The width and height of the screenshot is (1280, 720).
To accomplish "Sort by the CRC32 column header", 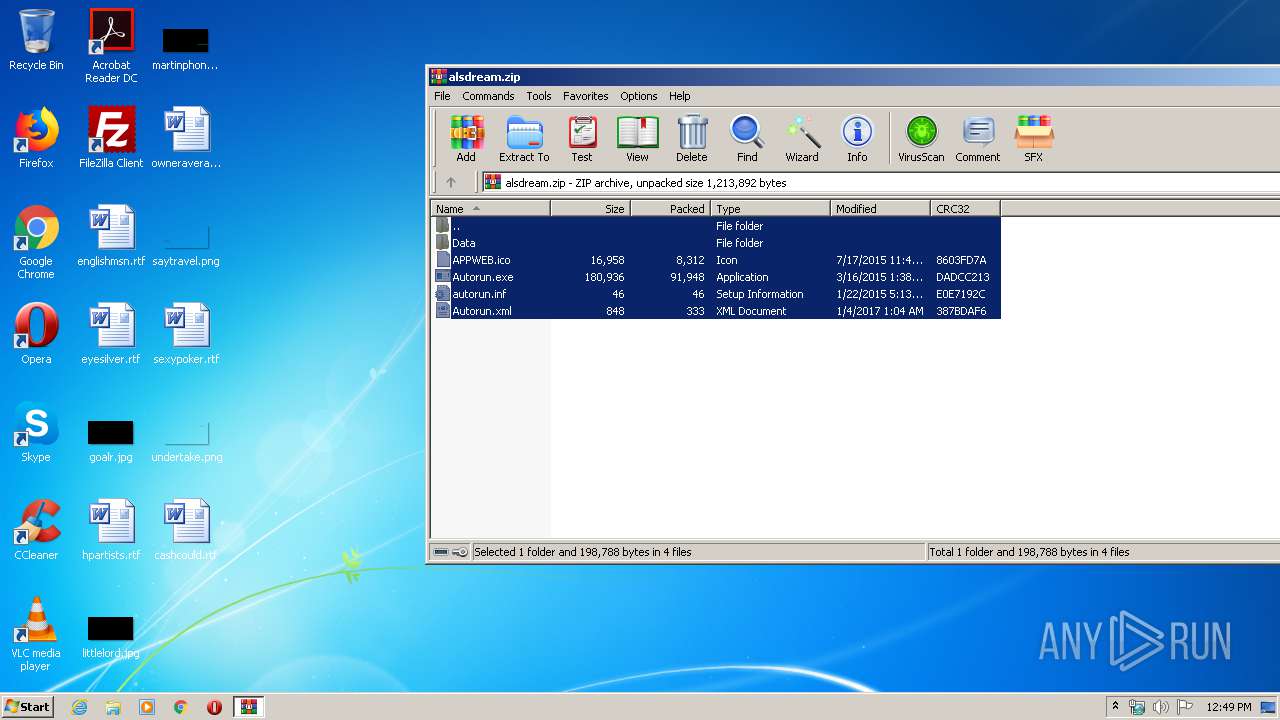I will click(x=965, y=208).
